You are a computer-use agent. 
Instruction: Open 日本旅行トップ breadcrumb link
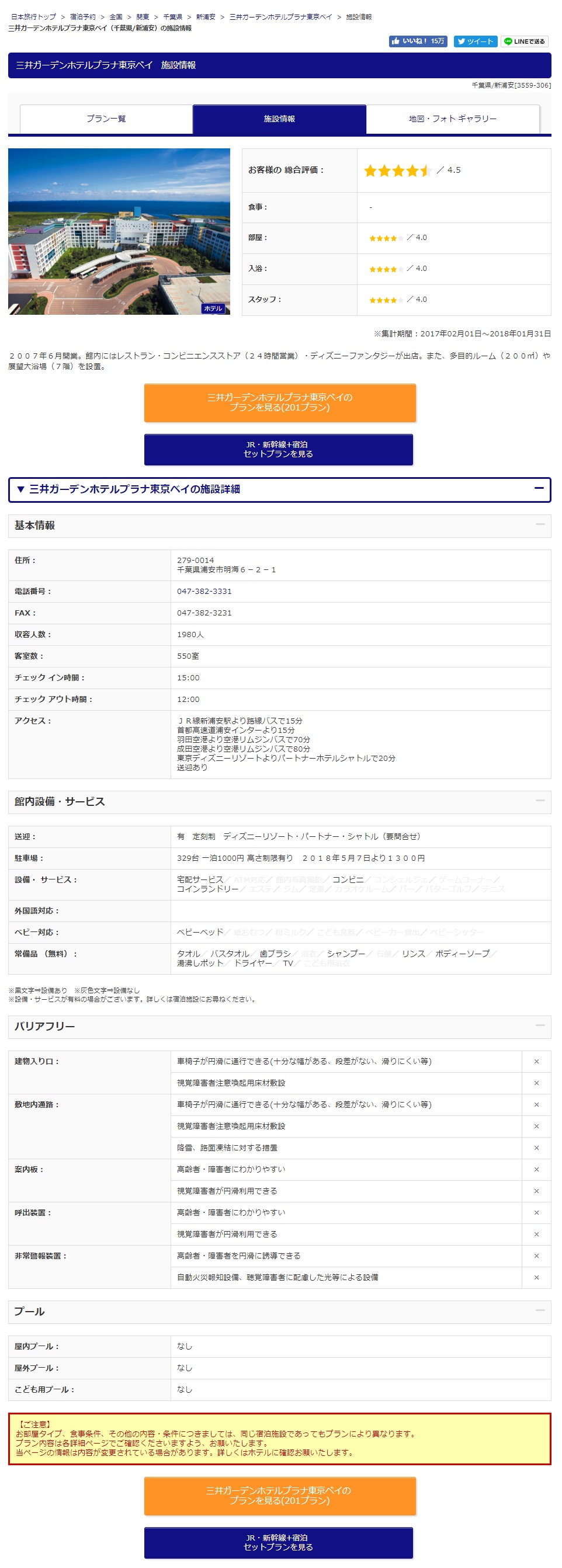33,17
